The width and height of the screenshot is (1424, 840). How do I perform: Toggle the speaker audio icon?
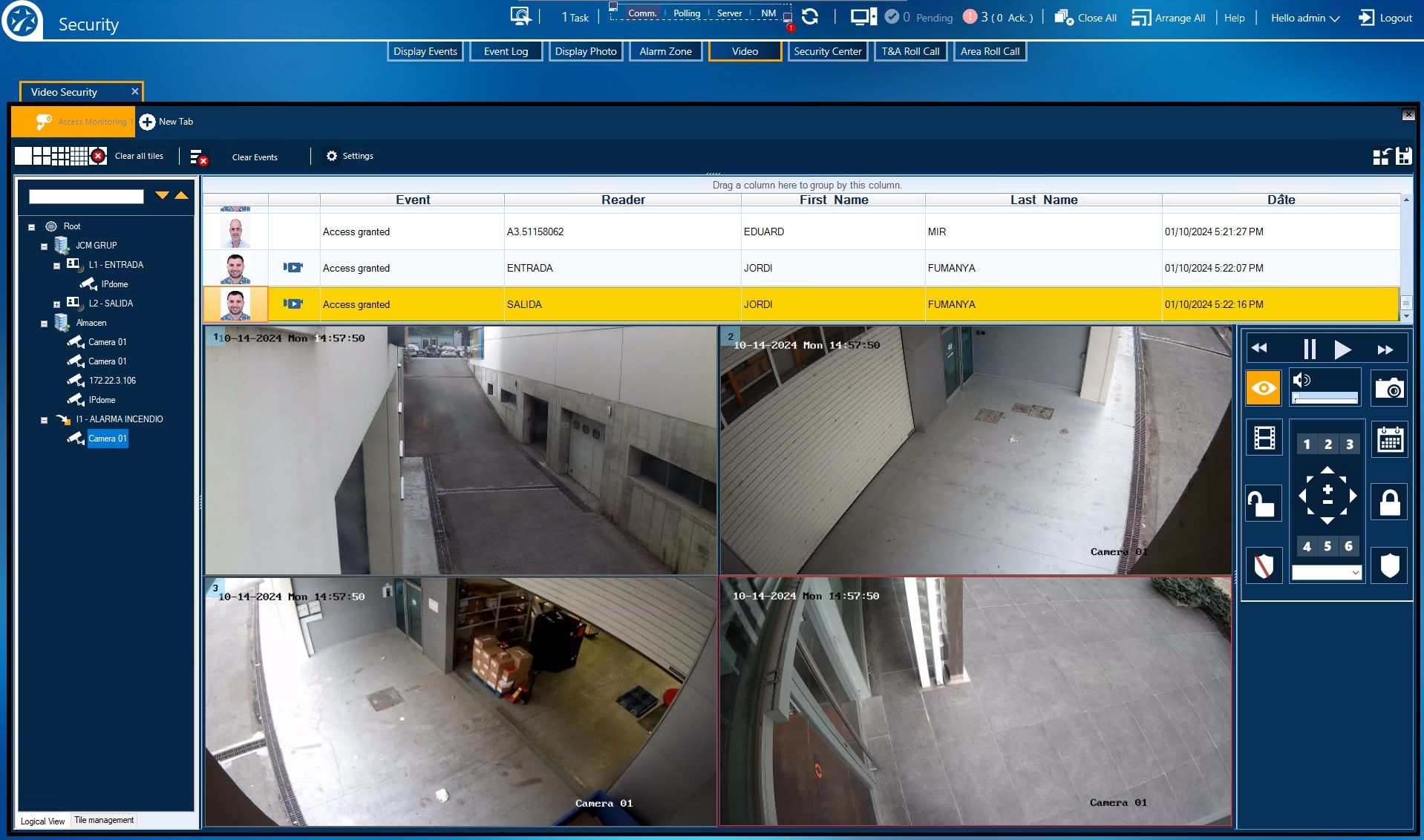pos(1301,380)
